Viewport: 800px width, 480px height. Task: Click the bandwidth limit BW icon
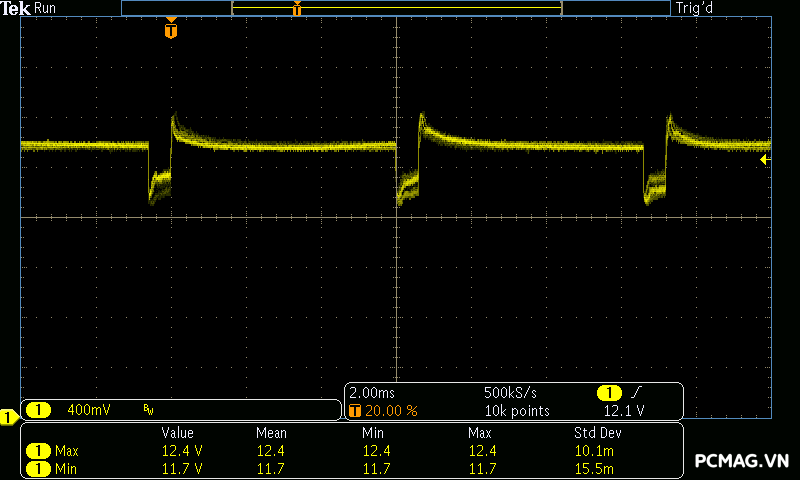pyautogui.click(x=149, y=410)
